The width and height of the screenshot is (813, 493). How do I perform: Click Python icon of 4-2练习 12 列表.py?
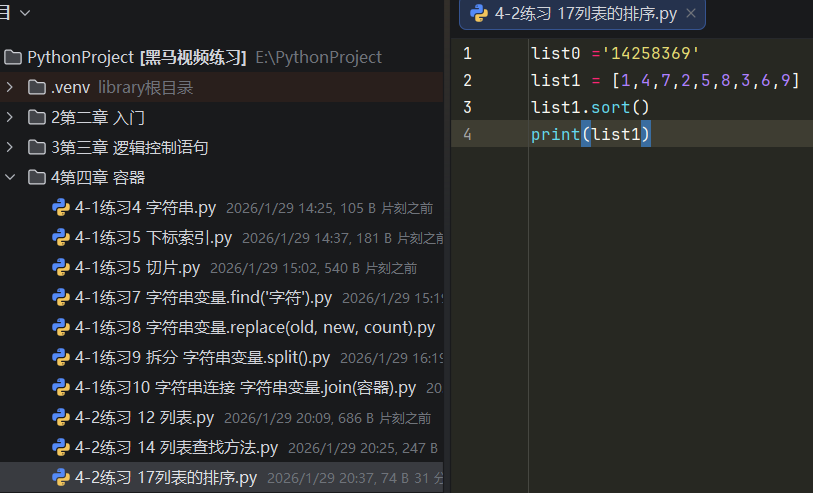[x=61, y=418]
